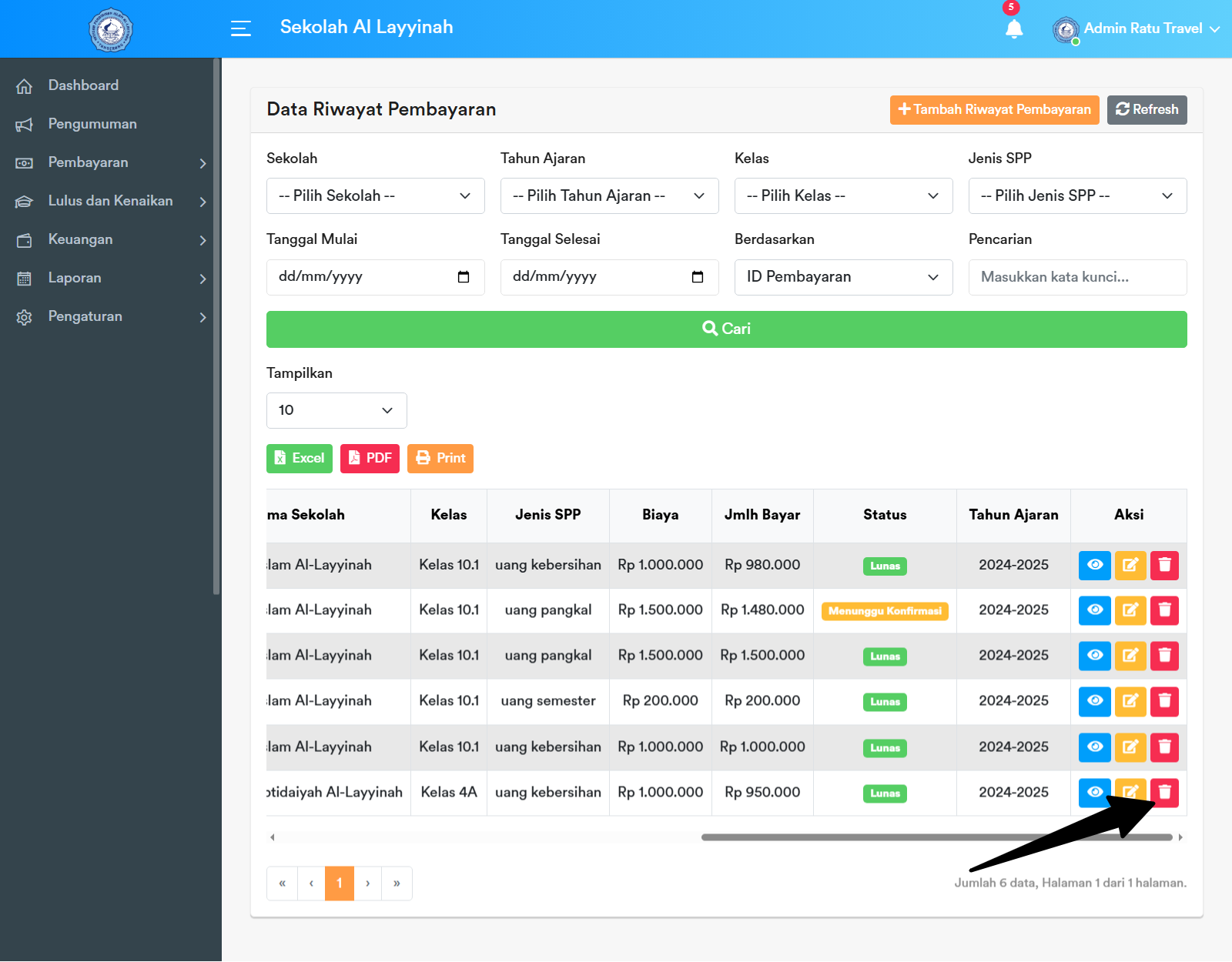Toggle the hamburger sidebar menu icon
Viewport: 1232px width, 962px height.
(241, 28)
